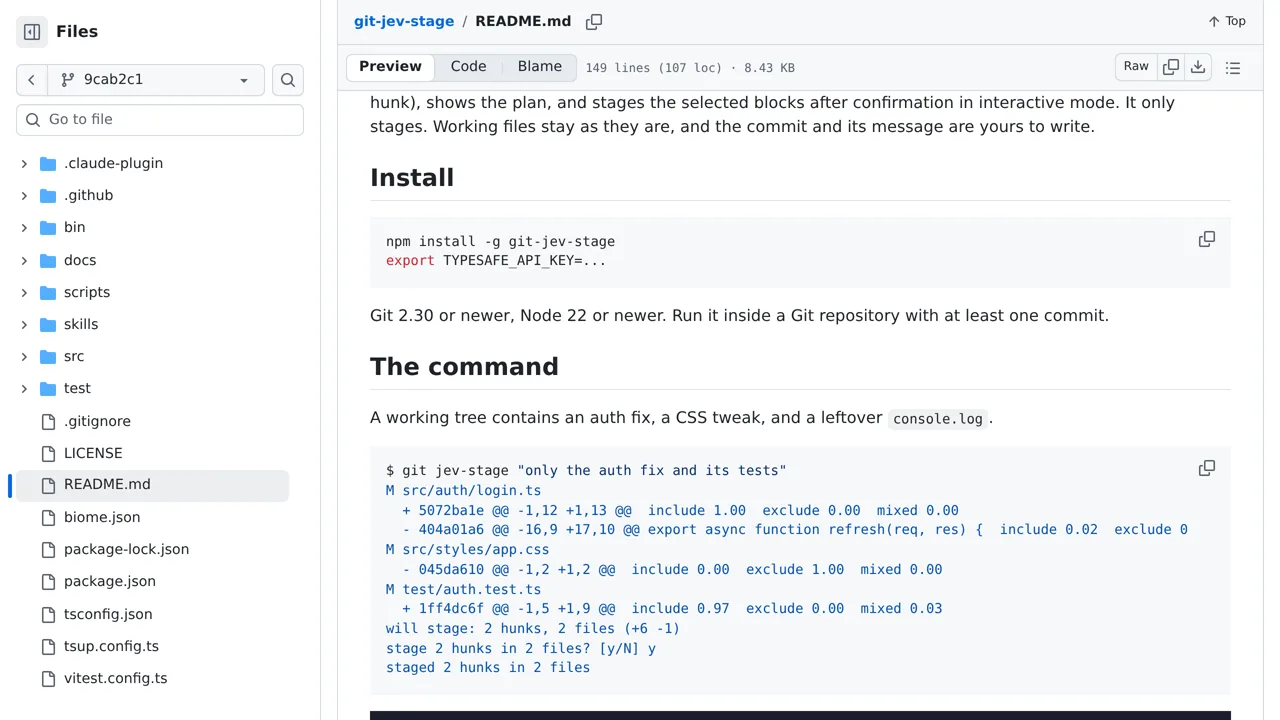Click the 'M src/styles/app.css' line
1280x720 pixels.
(x=468, y=550)
